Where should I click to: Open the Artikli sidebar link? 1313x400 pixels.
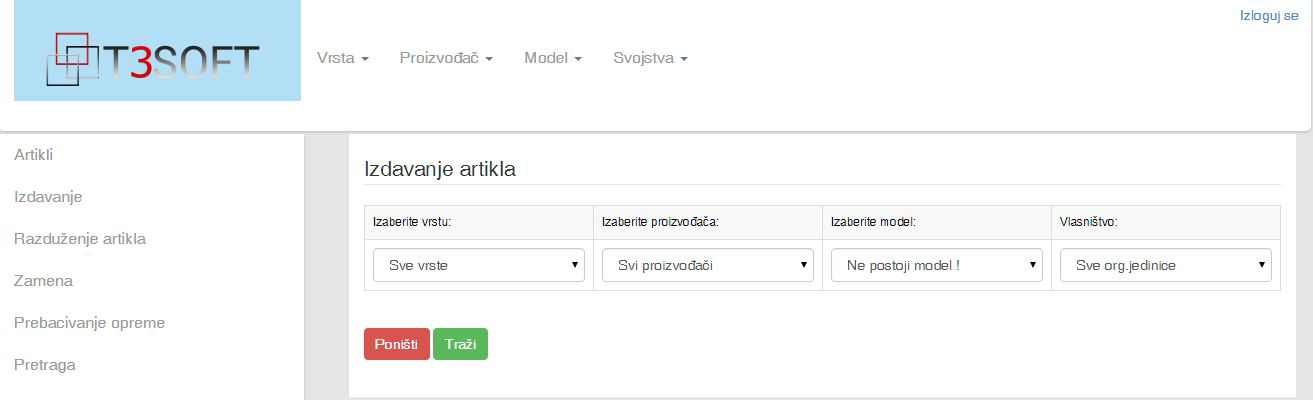pyautogui.click(x=33, y=155)
